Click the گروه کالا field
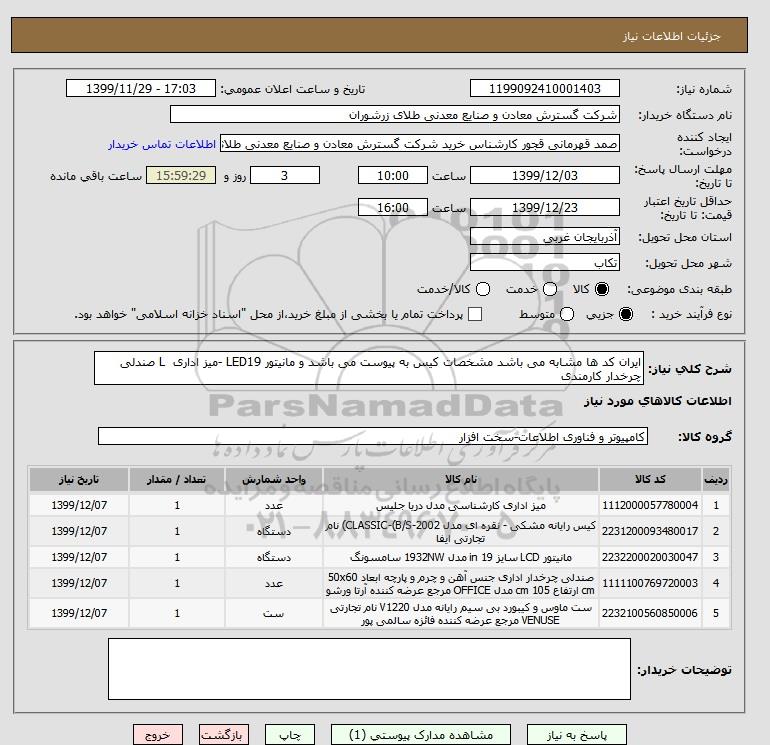770x745 pixels. (x=373, y=436)
